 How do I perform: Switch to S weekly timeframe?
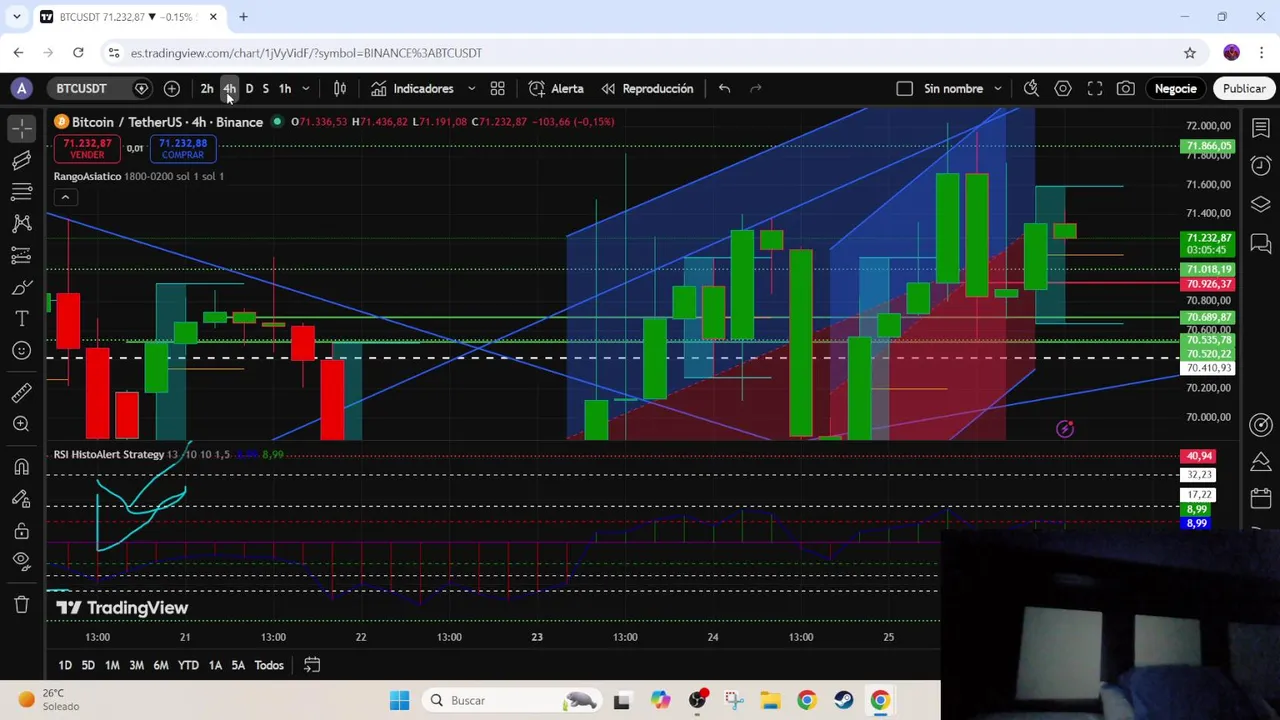265,89
